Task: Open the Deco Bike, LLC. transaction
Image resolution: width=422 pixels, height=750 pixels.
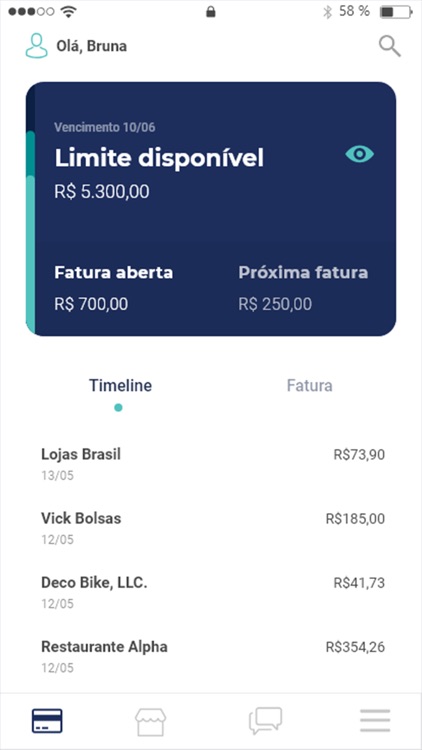Action: pyautogui.click(x=213, y=592)
